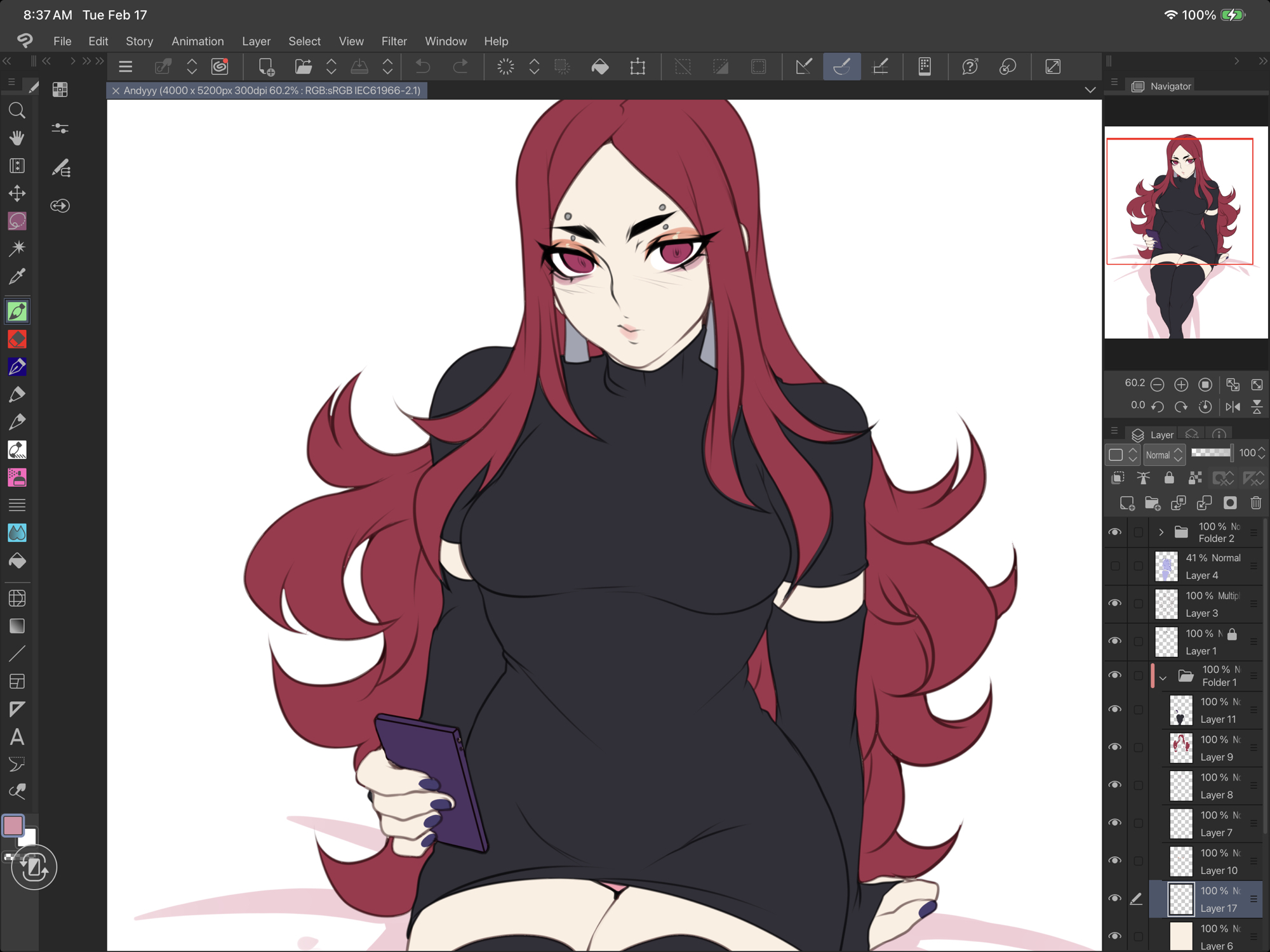Screen dimensions: 1270x952
Task: Click the main drawing color swatch
Action: tap(13, 825)
